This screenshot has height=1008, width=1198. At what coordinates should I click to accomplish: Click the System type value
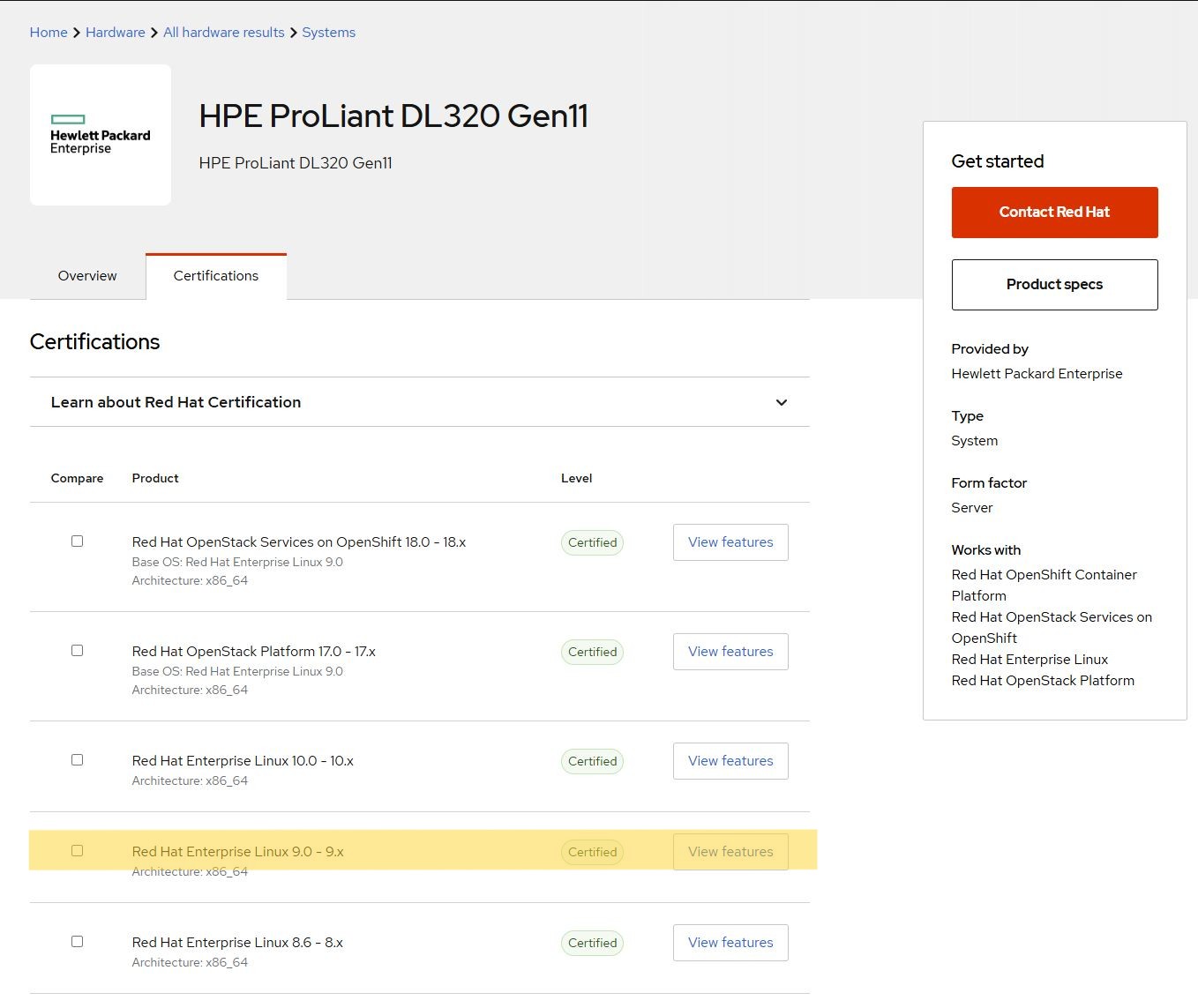tap(975, 441)
